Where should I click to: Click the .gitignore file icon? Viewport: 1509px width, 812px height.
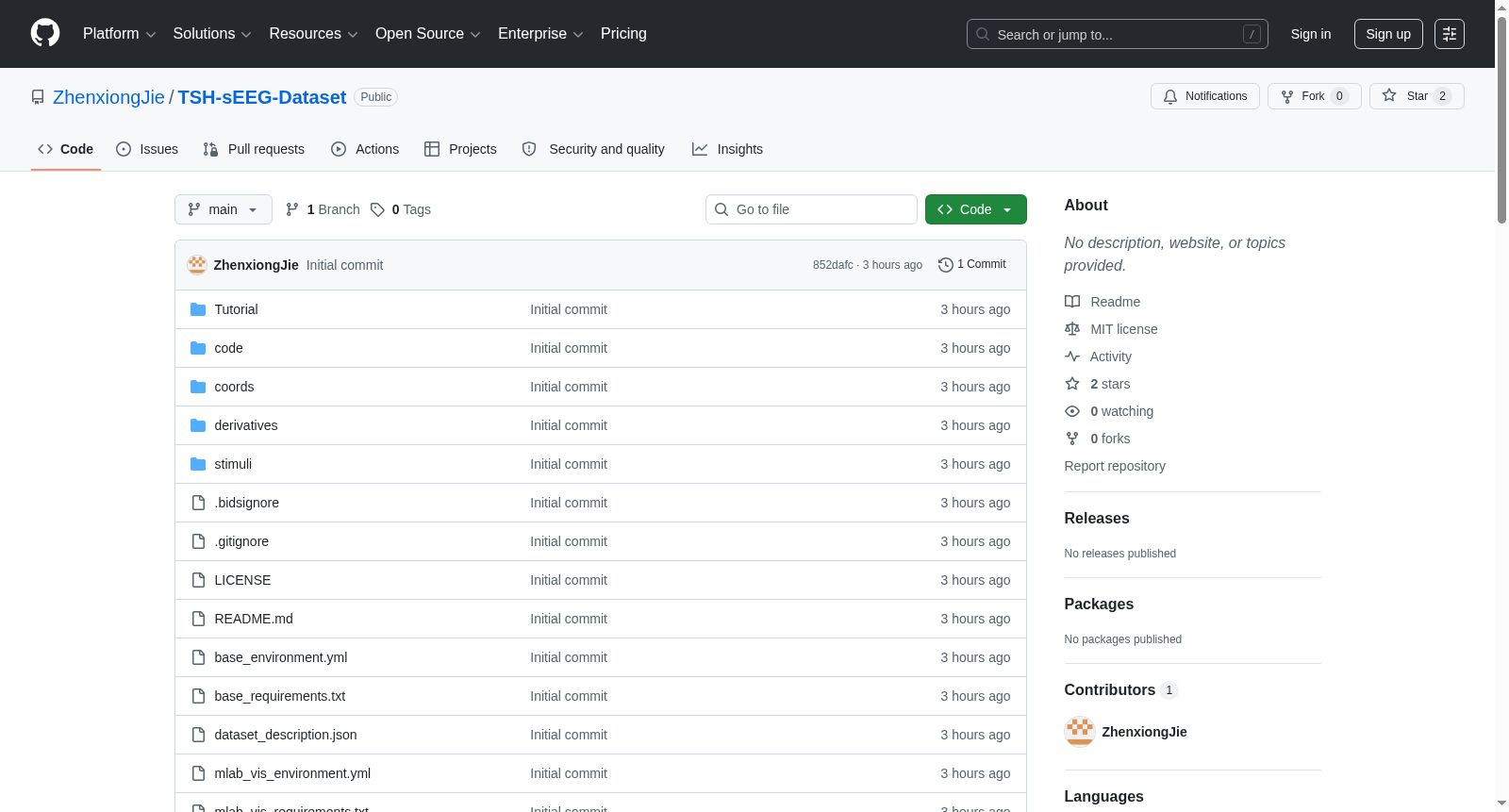point(198,541)
